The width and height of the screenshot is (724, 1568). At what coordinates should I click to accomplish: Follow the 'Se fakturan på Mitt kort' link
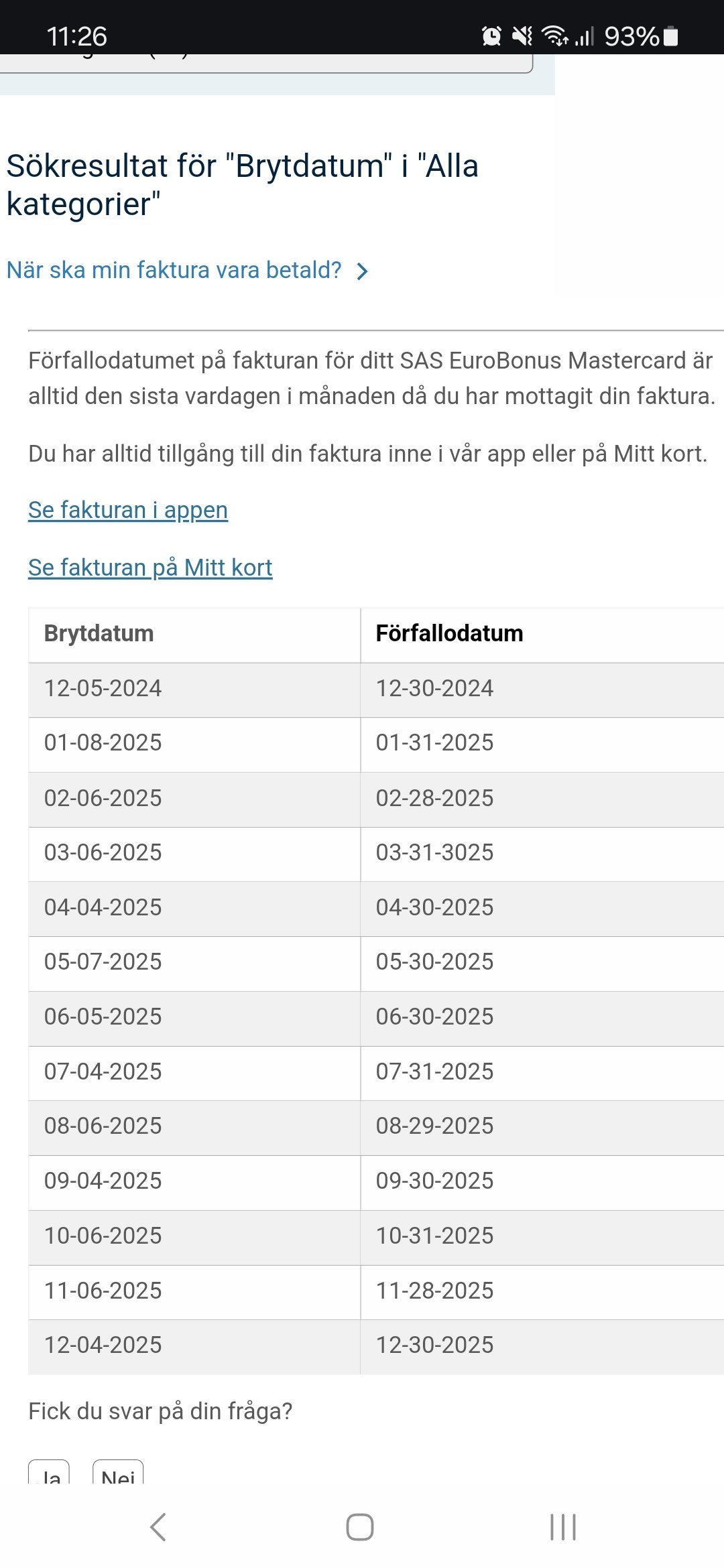click(150, 568)
